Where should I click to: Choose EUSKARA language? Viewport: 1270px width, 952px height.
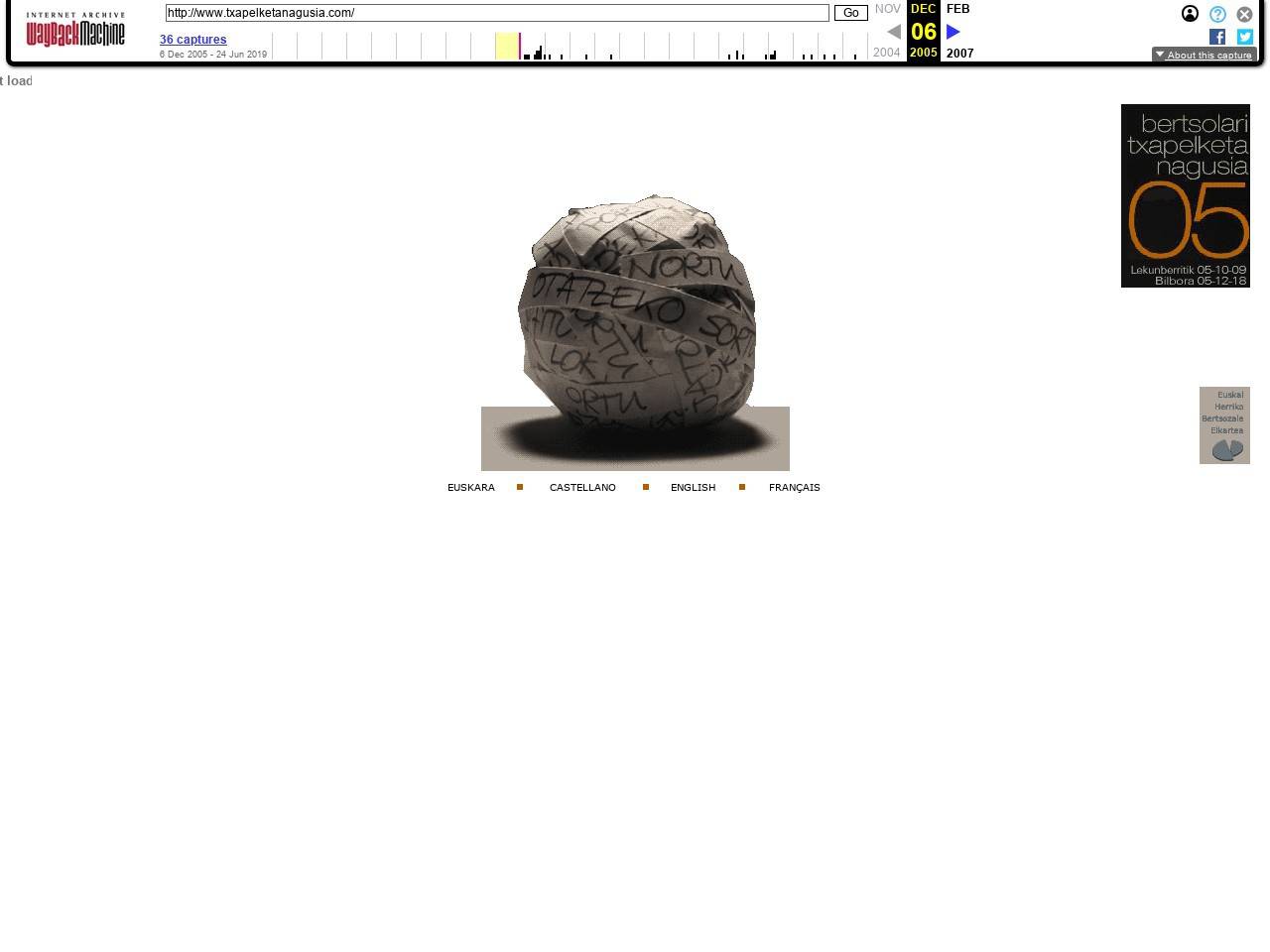click(x=470, y=488)
